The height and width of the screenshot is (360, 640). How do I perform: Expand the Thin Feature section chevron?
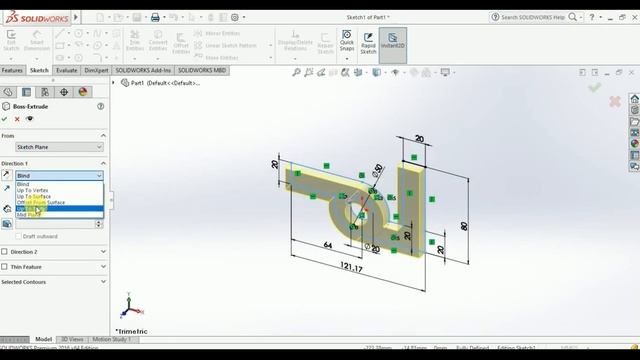pos(103,267)
